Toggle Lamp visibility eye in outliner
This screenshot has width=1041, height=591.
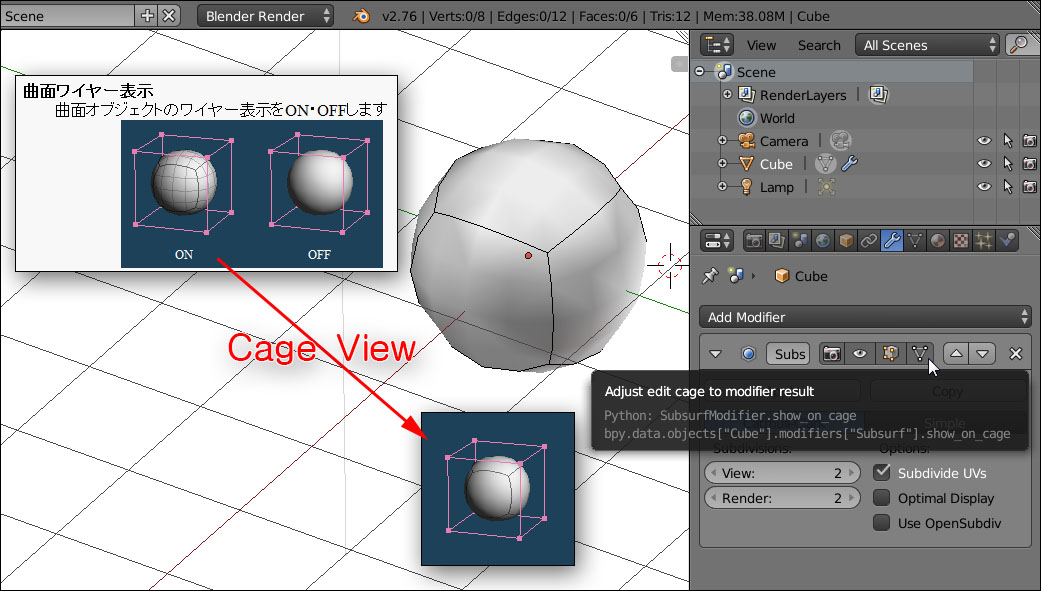(984, 187)
